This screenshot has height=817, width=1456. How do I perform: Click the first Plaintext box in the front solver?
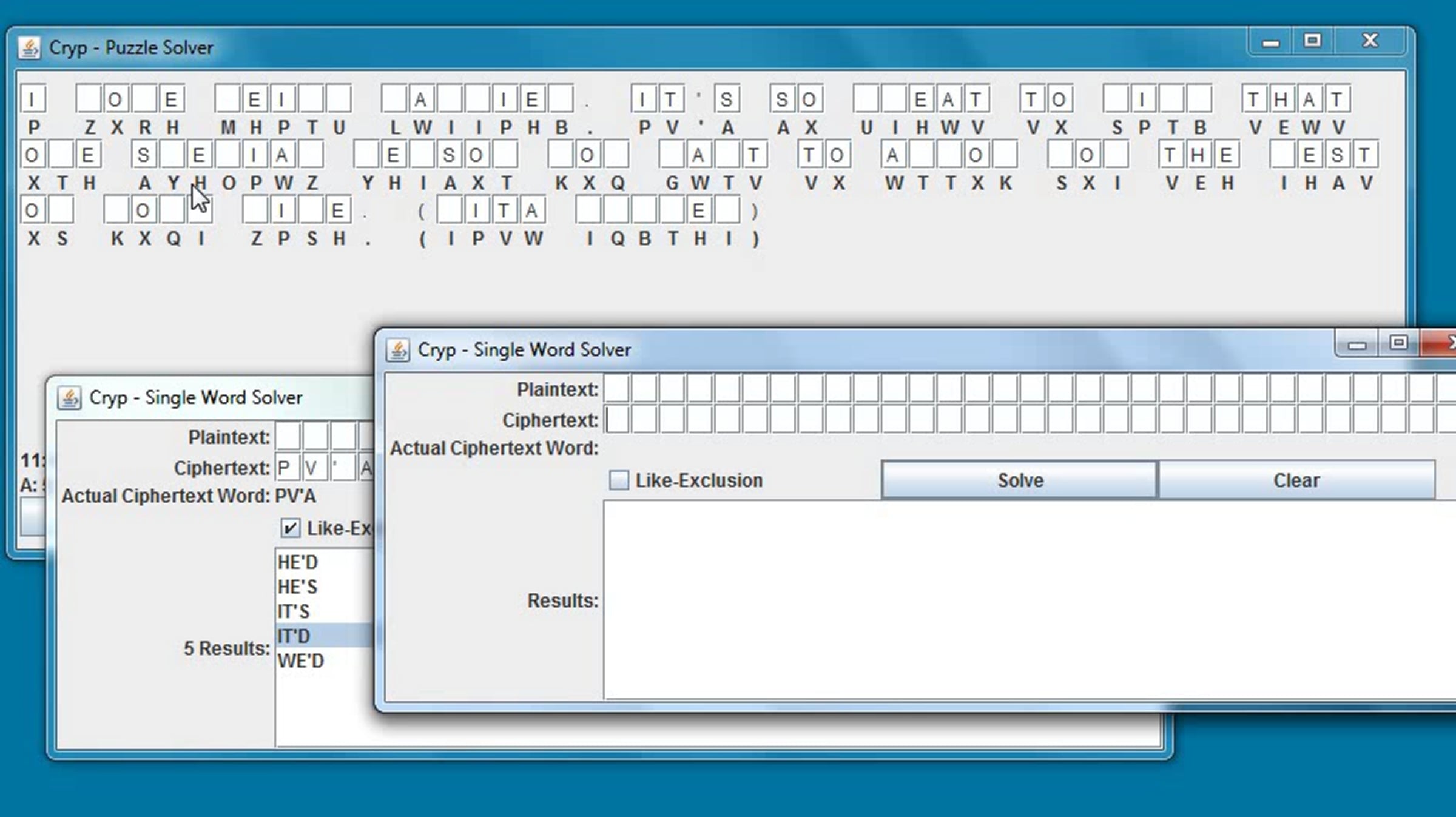[616, 389]
